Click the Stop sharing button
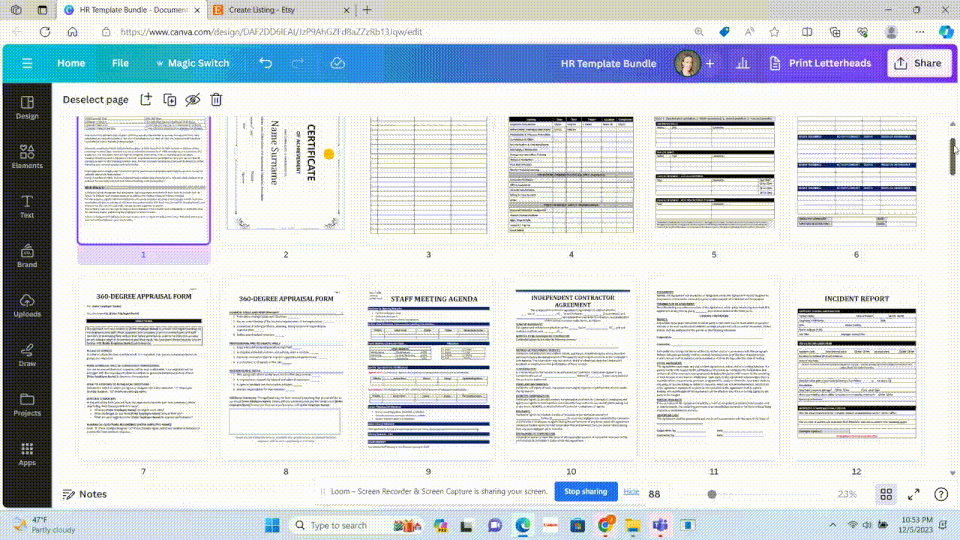Screen dimensions: 960x540 click(x=585, y=492)
